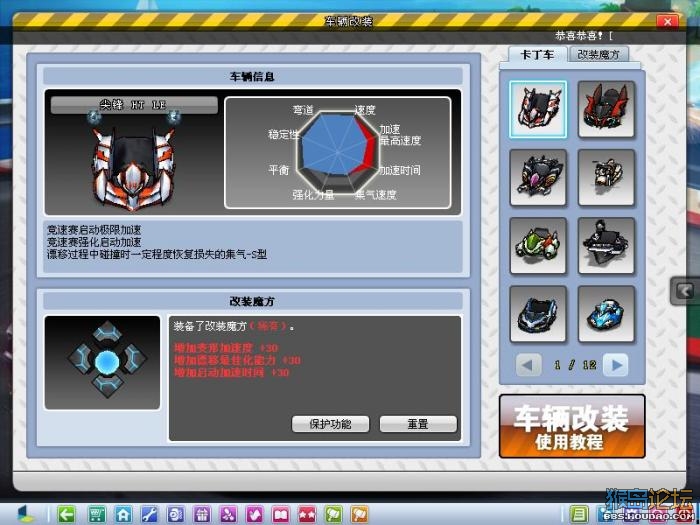
Task: Select the white-orange 尖锋 kart thumbnail
Action: click(x=538, y=109)
